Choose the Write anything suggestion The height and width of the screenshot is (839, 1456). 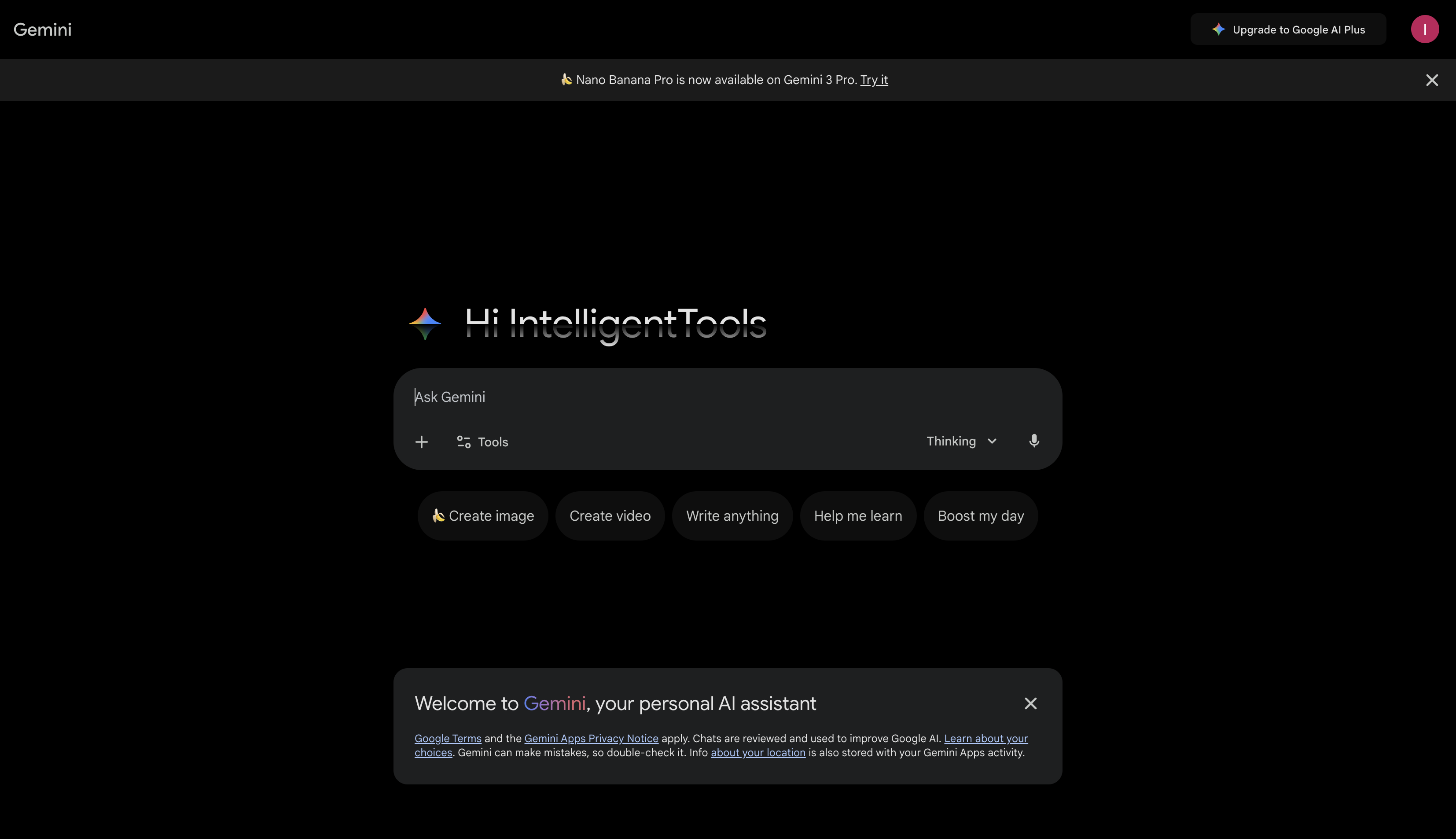[x=732, y=516]
